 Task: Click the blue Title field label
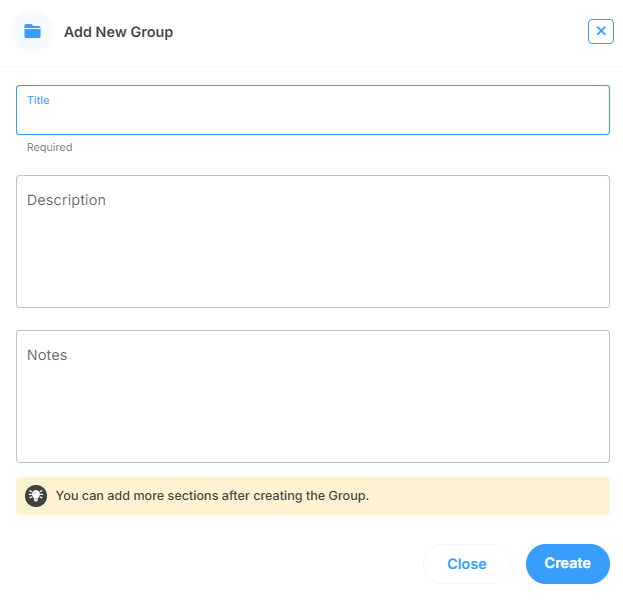(x=38, y=100)
